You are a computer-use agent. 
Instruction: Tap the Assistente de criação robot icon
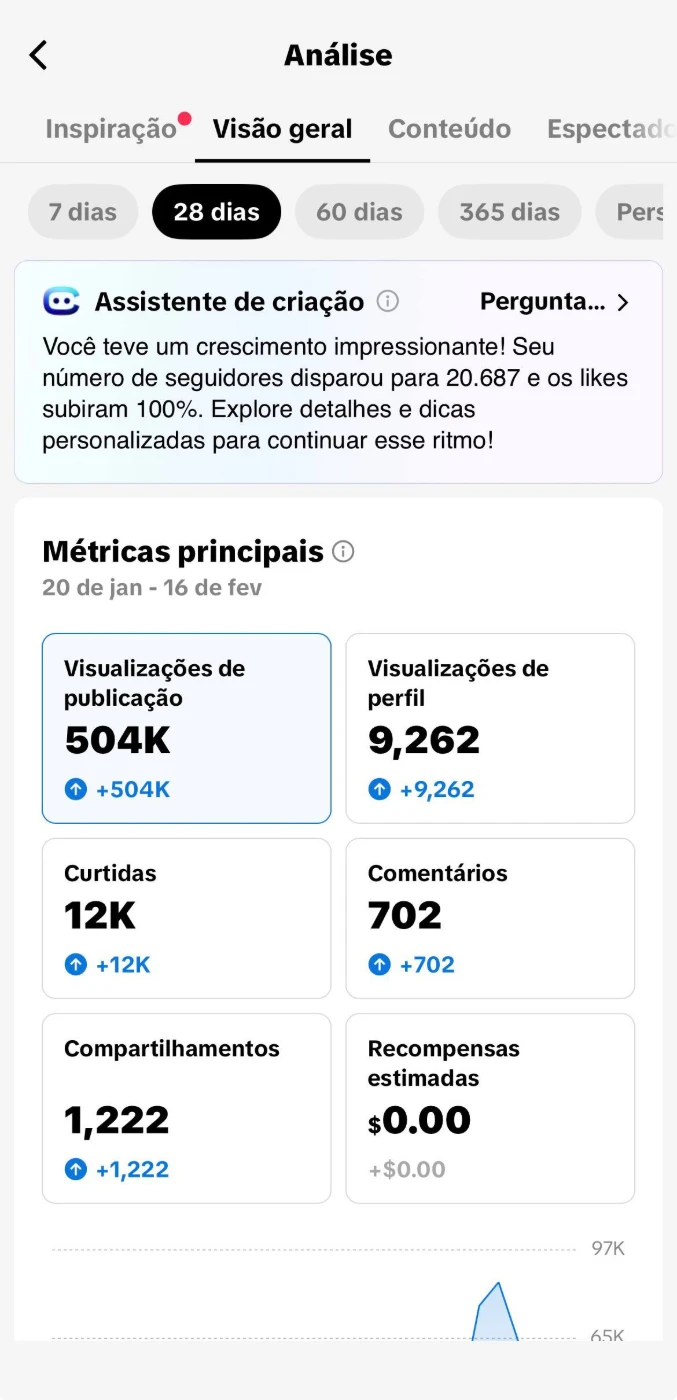61,301
